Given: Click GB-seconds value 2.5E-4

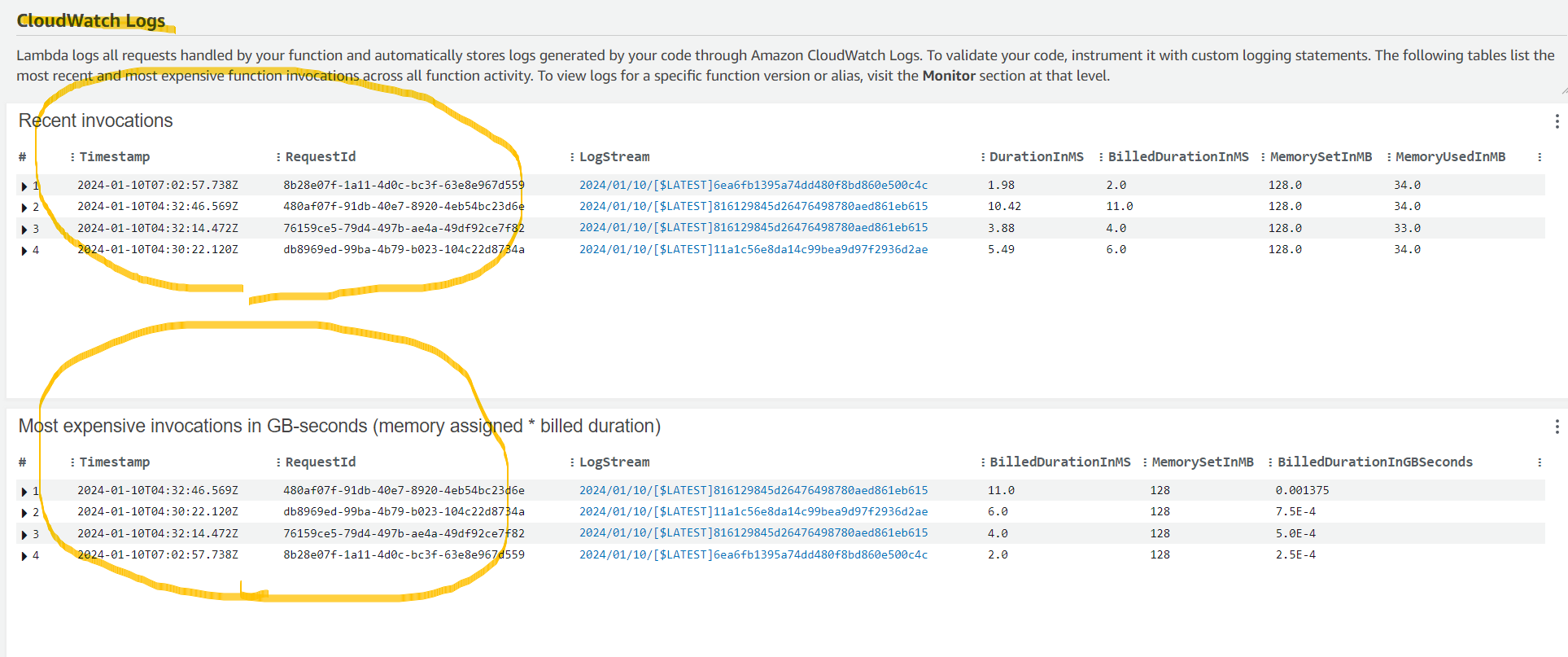Looking at the screenshot, I should (x=1295, y=555).
